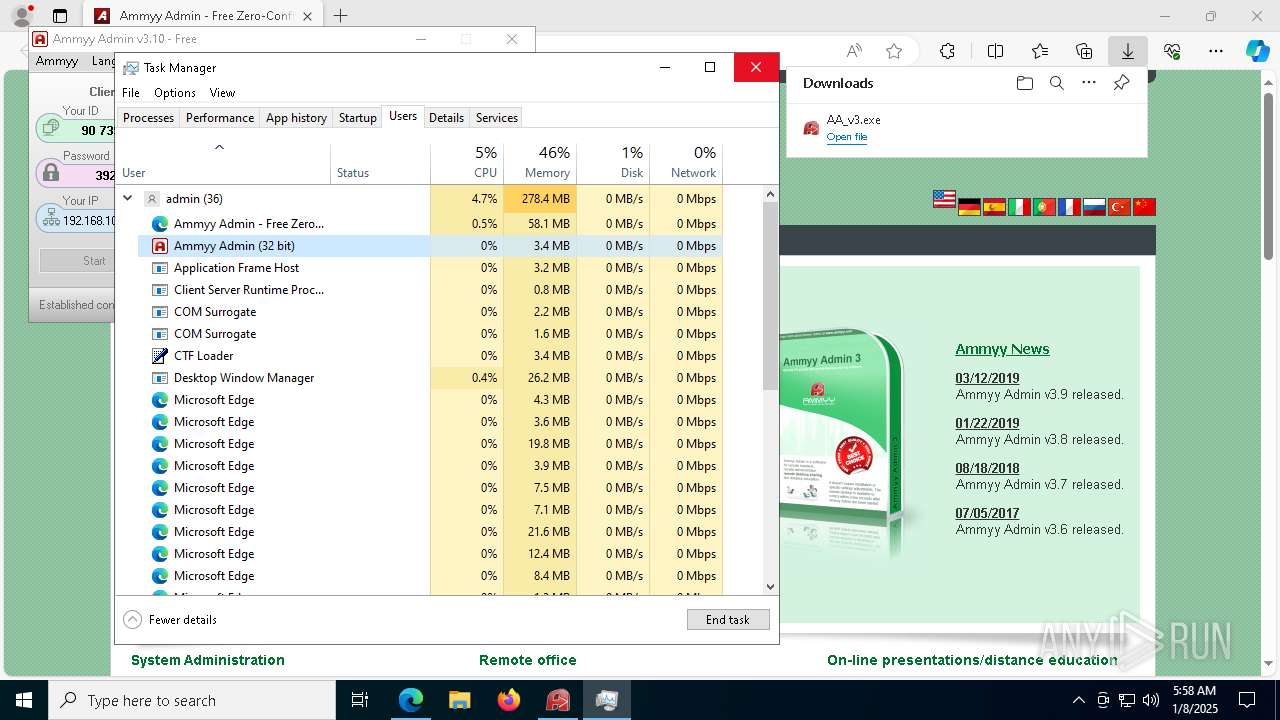1280x720 pixels.
Task: Click the Windows Start button
Action: click(x=24, y=700)
